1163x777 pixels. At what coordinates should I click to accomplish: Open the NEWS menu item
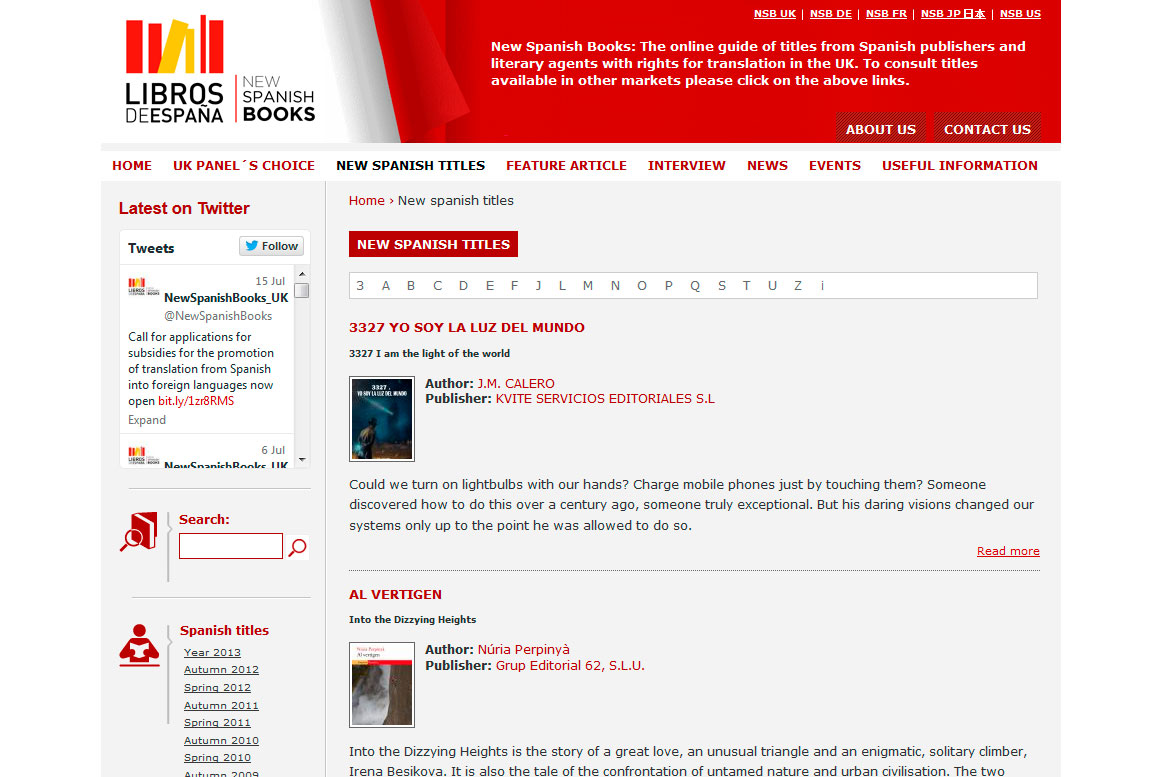pyautogui.click(x=767, y=165)
